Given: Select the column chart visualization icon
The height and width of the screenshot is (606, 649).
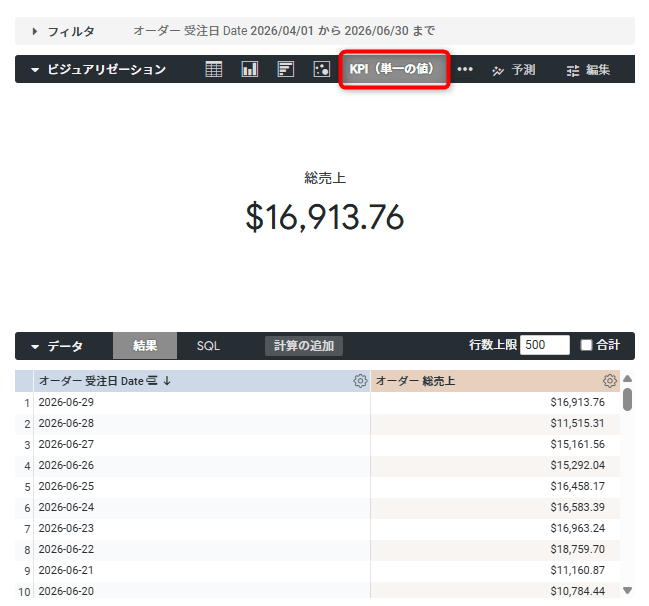Looking at the screenshot, I should (250, 69).
